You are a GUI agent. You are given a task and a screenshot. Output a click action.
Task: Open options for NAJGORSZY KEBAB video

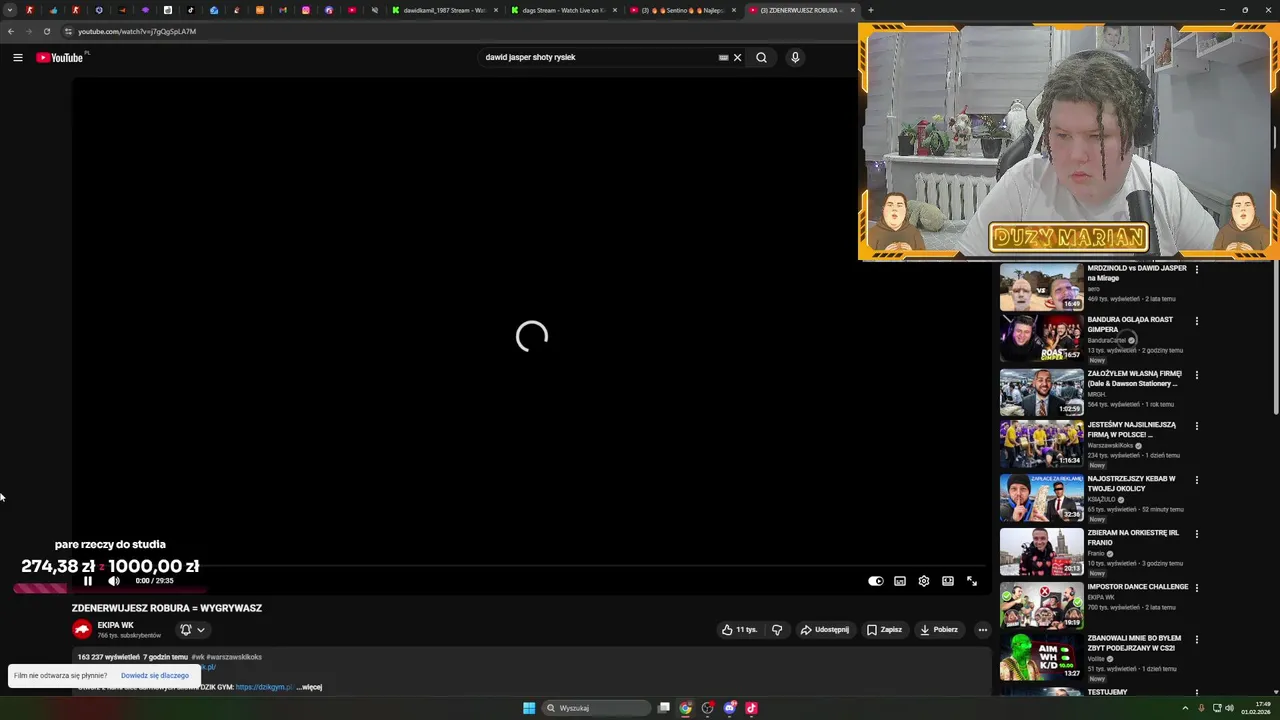coord(1197,480)
